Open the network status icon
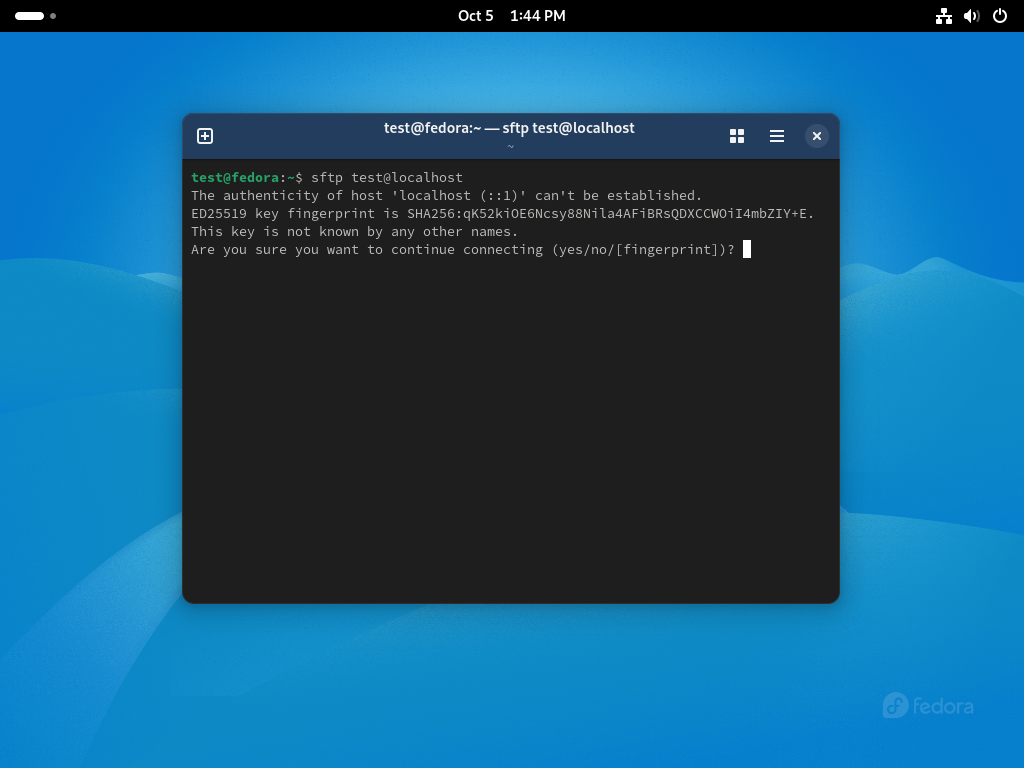 pyautogui.click(x=944, y=16)
